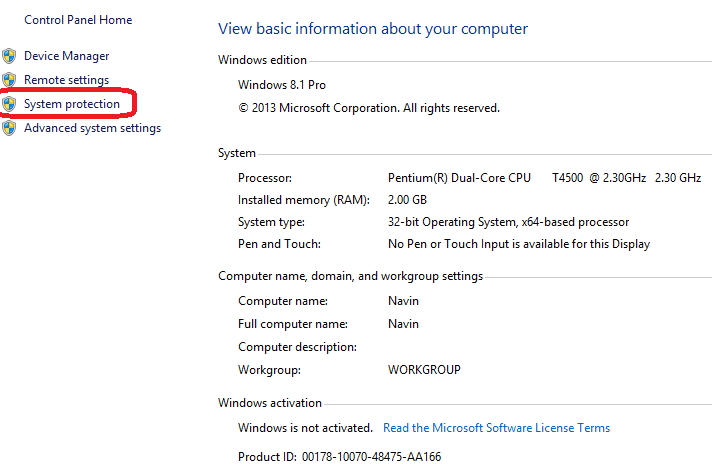Screen dimensions: 712x464
Task: Select the Windows 8.1 Pro text
Action: [x=282, y=85]
